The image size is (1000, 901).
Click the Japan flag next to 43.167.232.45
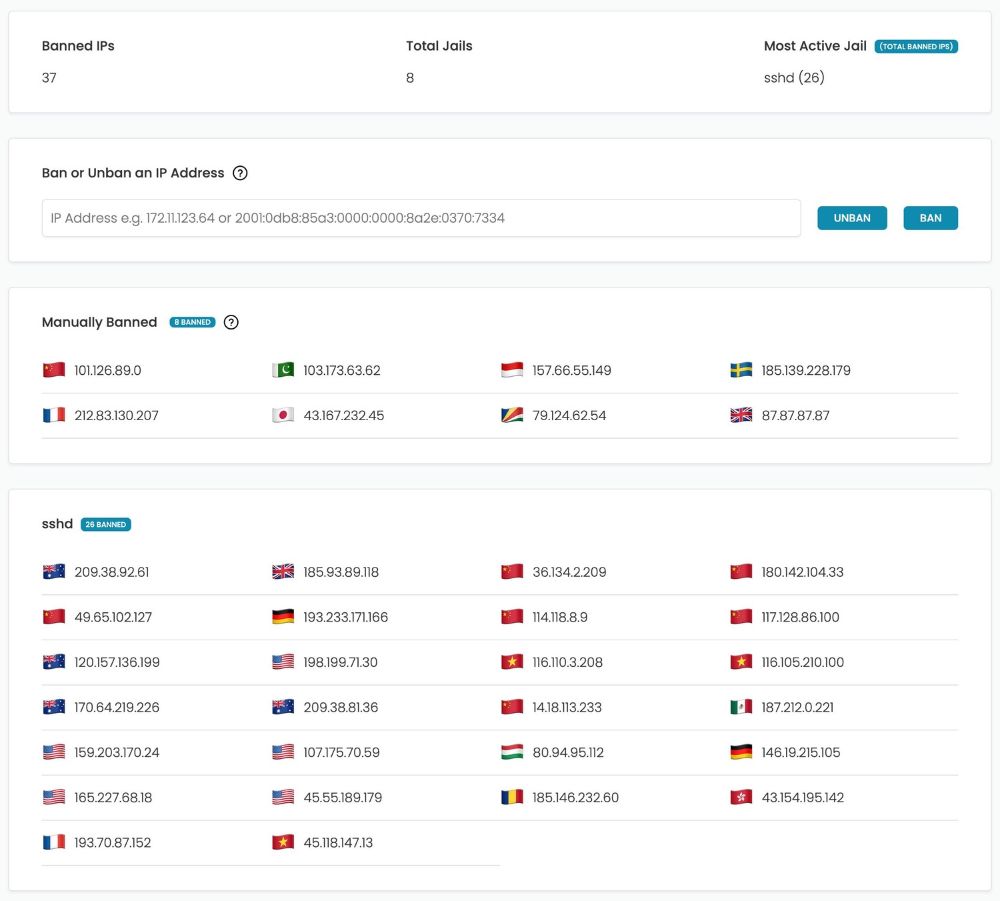pyautogui.click(x=281, y=415)
